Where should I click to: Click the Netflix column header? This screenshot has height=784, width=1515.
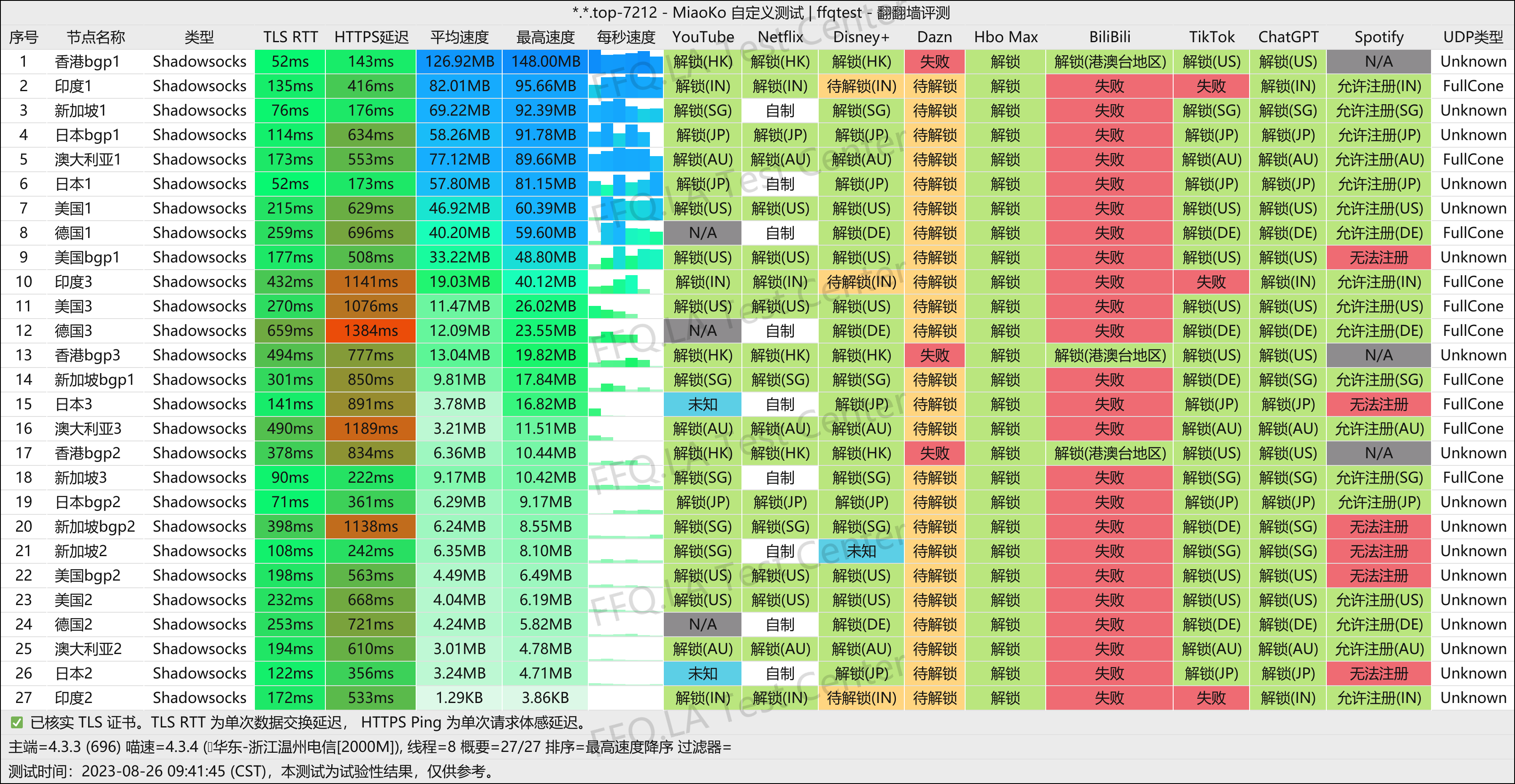780,37
